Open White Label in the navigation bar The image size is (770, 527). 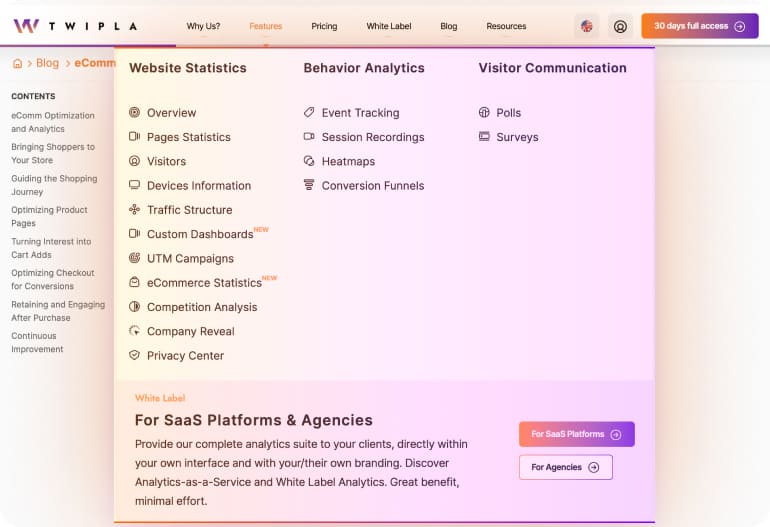click(x=389, y=26)
